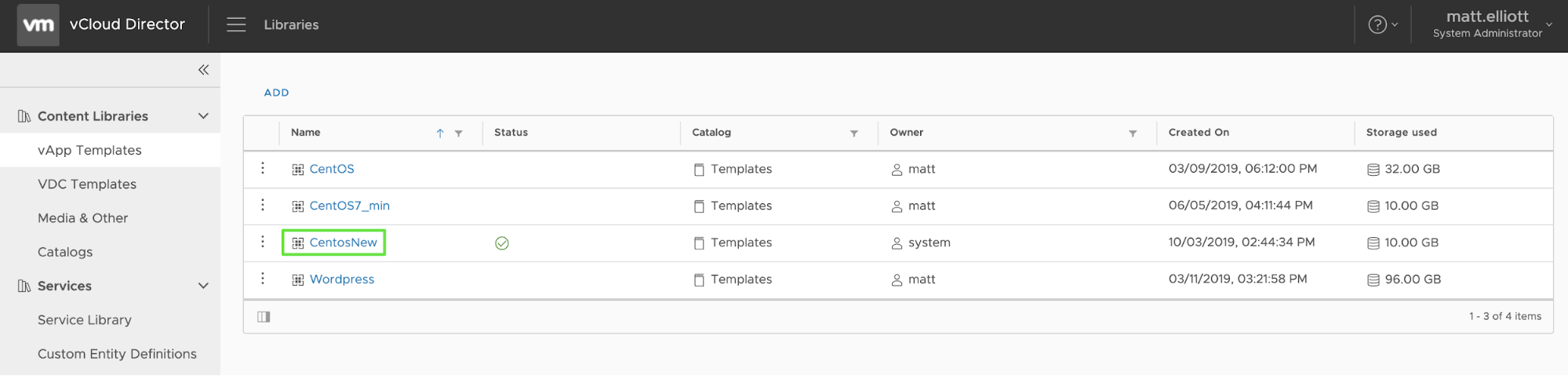Collapse the sidebar with double-chevron icon
The height and width of the screenshot is (376, 1568).
pos(203,70)
